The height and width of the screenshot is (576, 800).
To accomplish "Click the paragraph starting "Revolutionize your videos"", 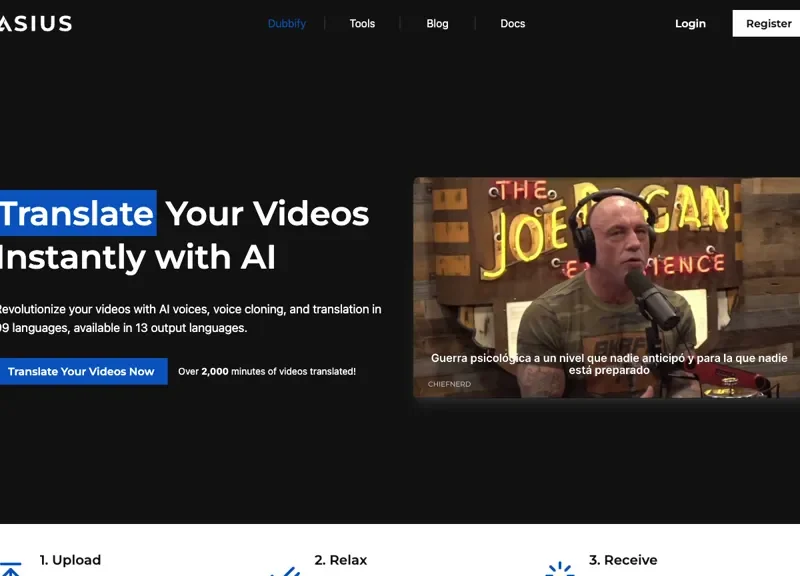I will tap(190, 318).
